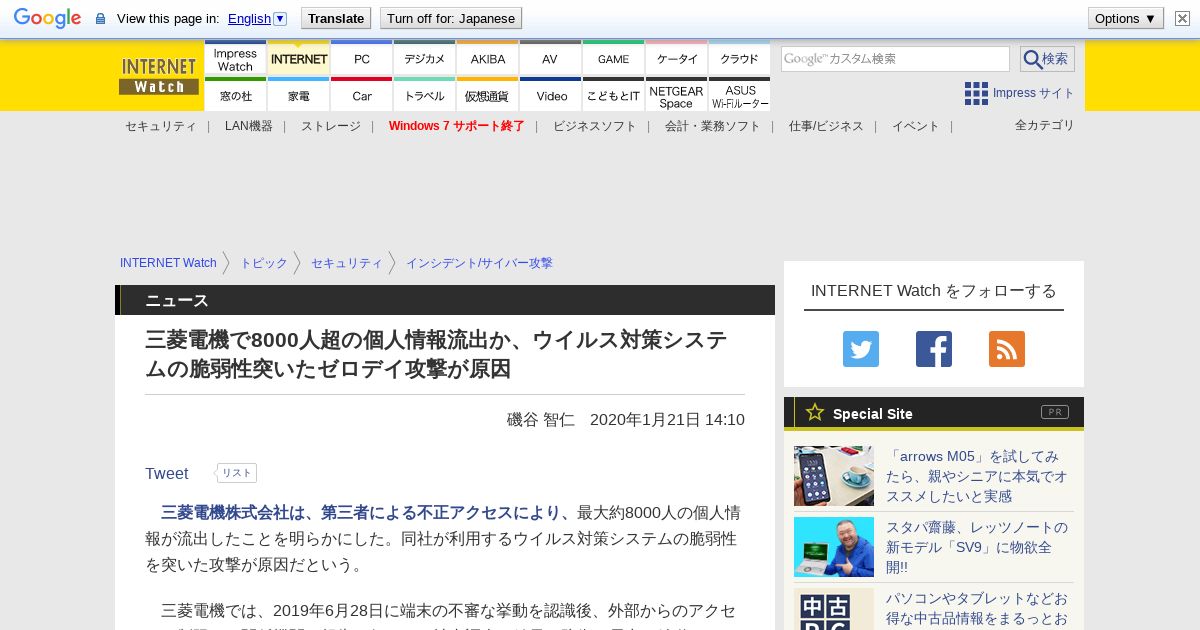
Task: Open Windows 7 サポート終了 link
Action: 457,126
